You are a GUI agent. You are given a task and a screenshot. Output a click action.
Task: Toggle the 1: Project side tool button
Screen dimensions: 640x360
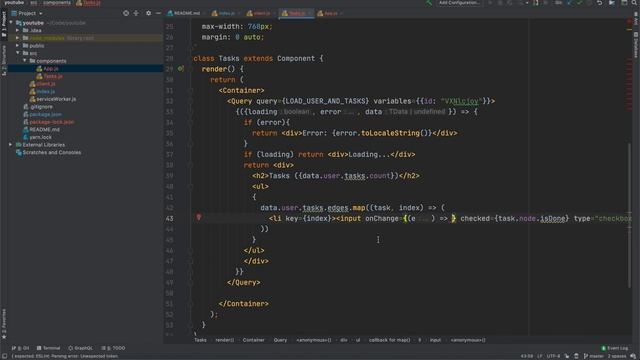click(4, 24)
